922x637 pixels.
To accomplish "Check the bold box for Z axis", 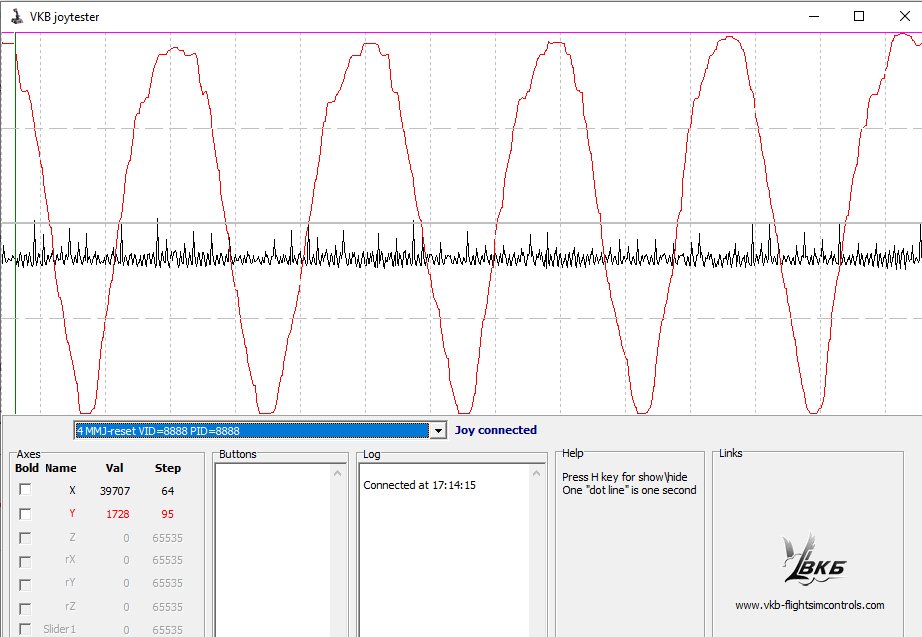I will tap(25, 537).
